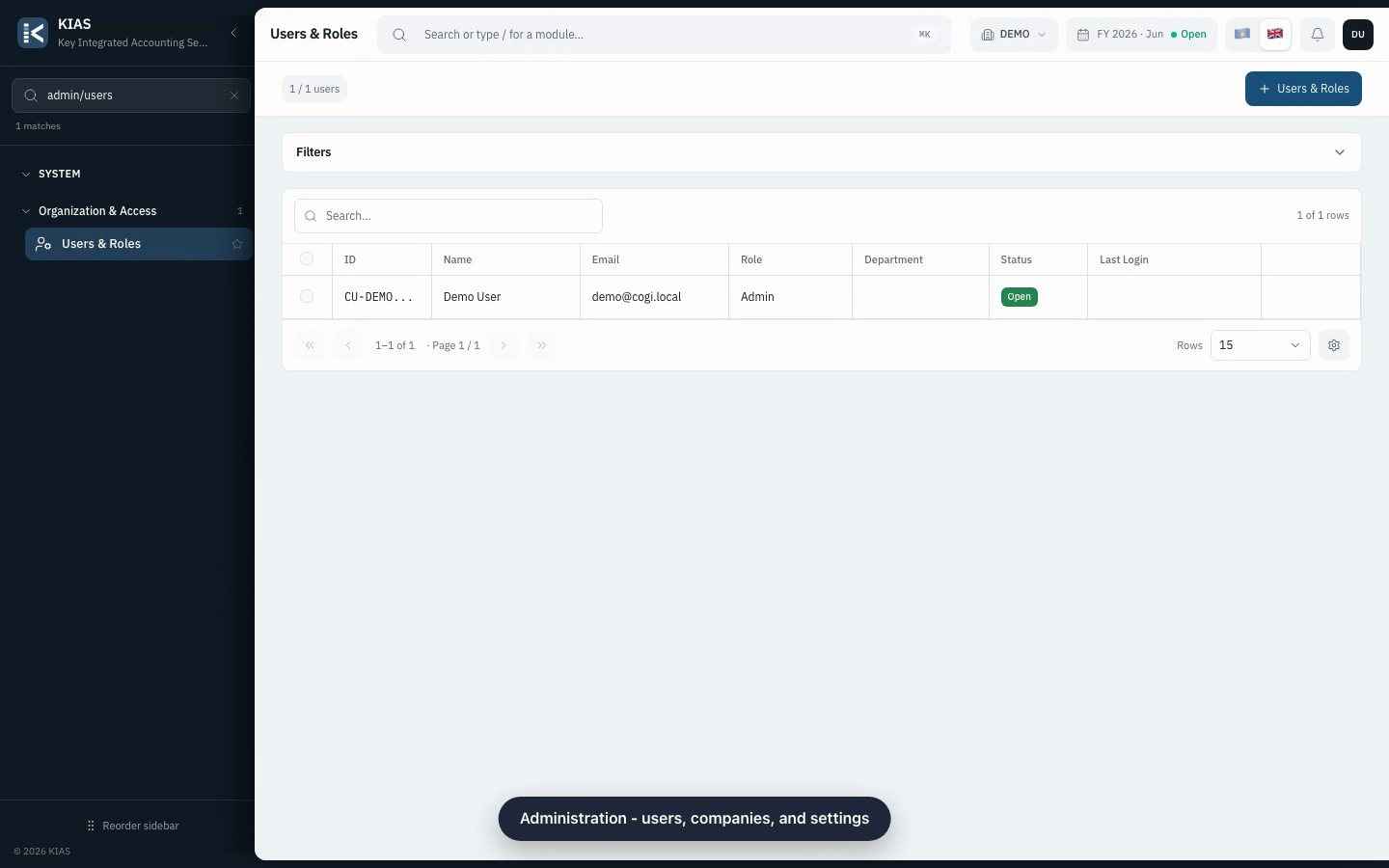Click the 1 of 1 rows label
This screenshot has height=868, width=1389.
pyautogui.click(x=1322, y=215)
